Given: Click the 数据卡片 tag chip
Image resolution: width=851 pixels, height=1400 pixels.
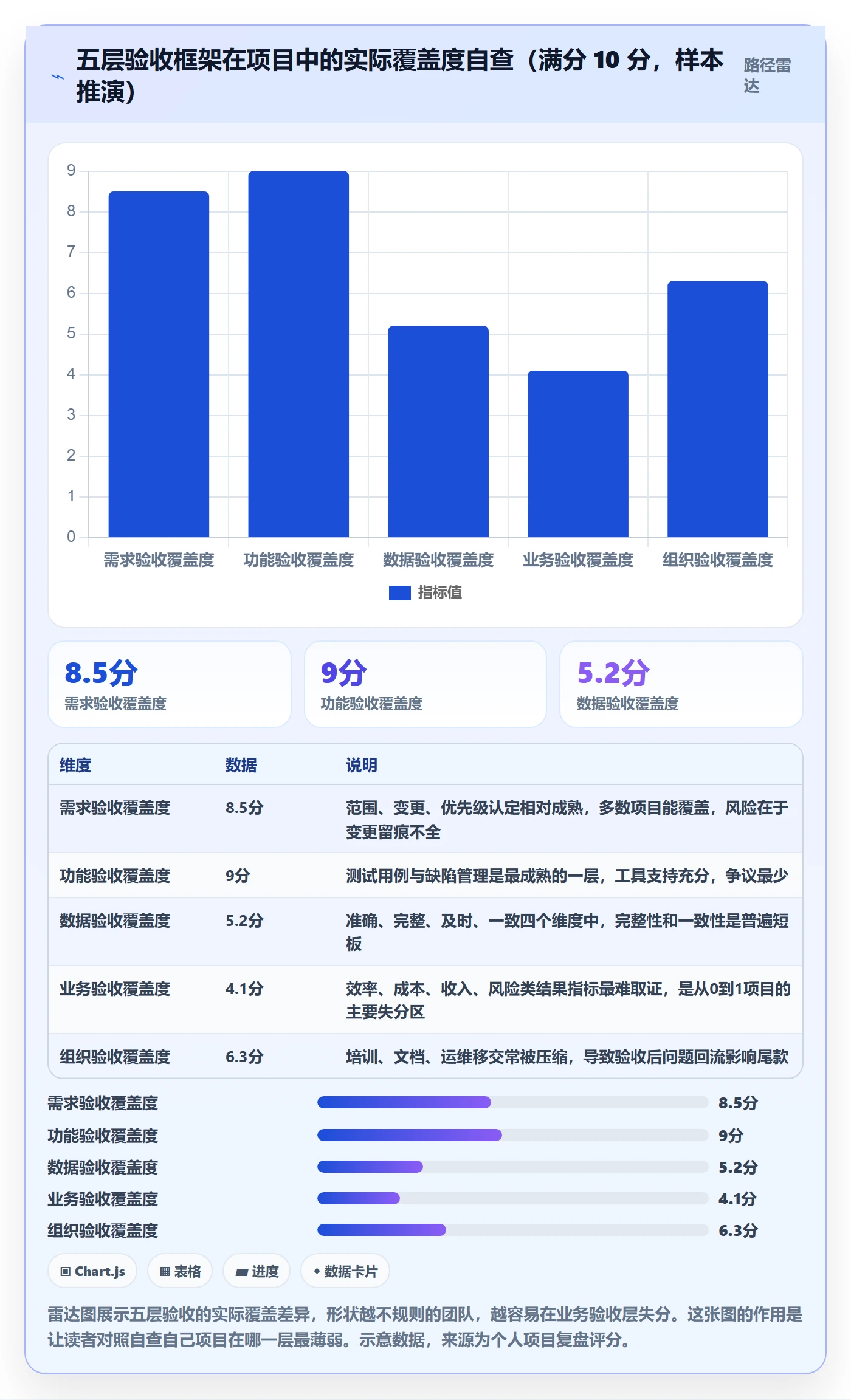Looking at the screenshot, I should click(345, 1271).
